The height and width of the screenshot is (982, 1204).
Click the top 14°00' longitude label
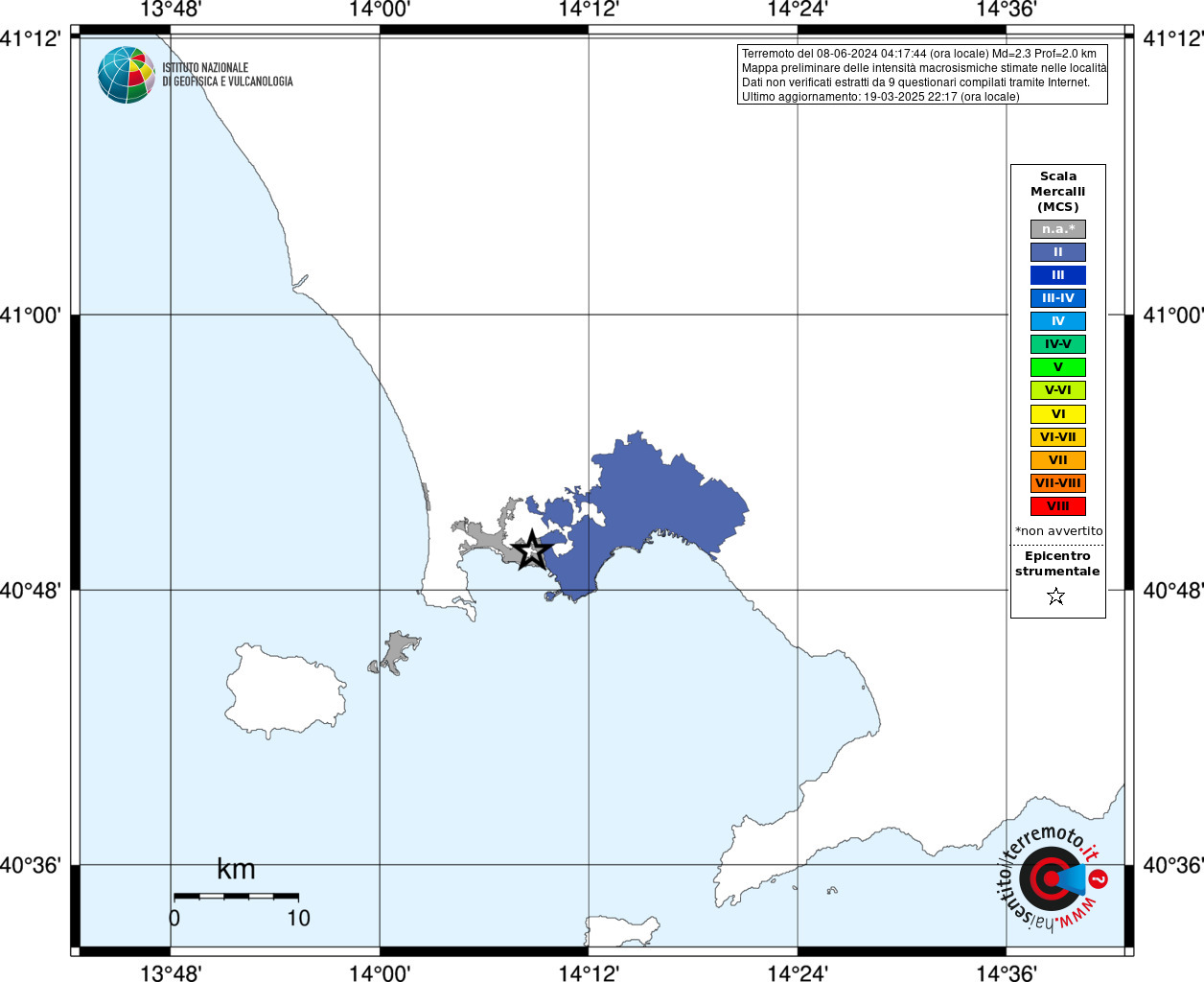[380, 10]
